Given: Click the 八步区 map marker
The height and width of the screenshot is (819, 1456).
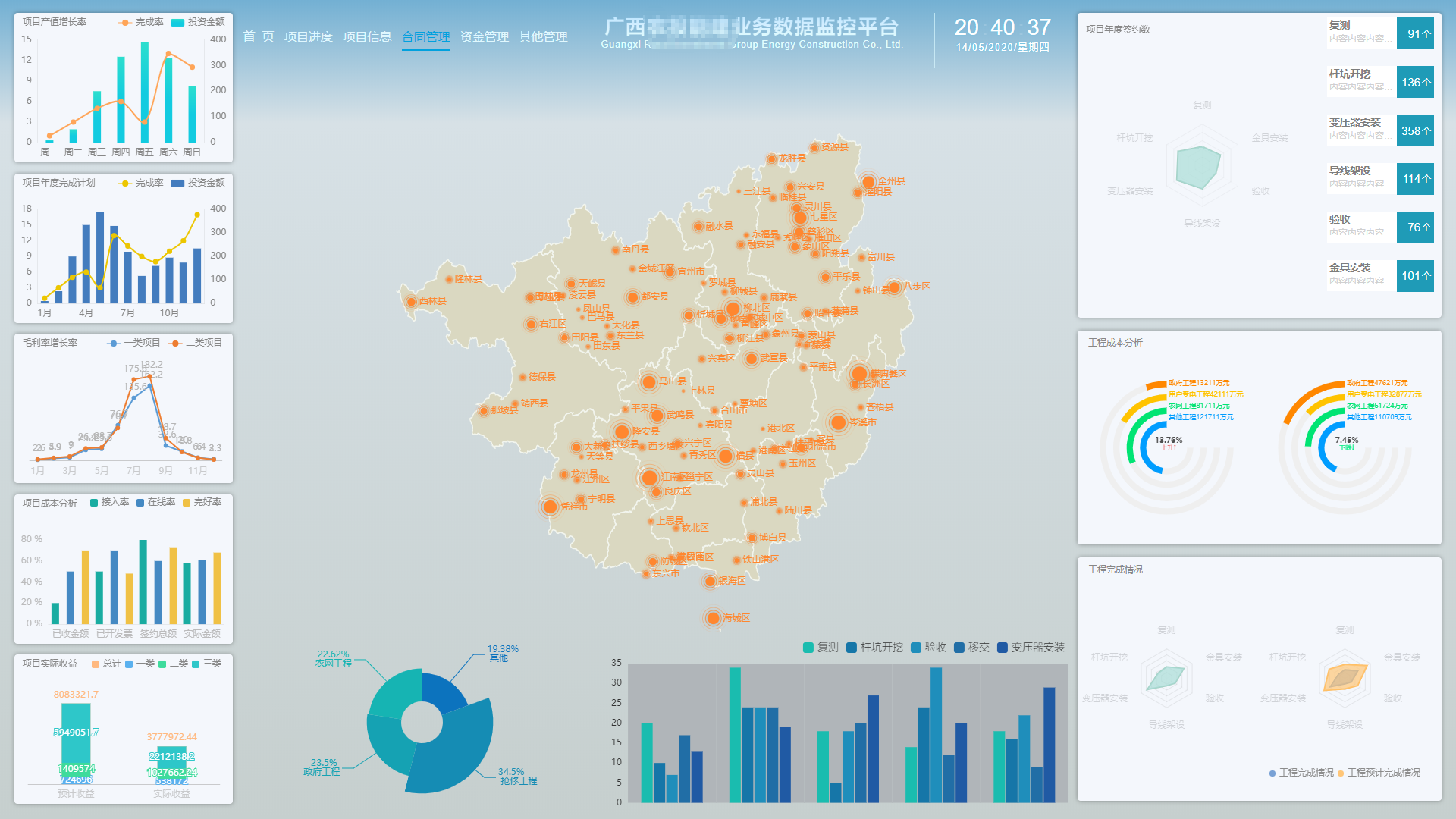Looking at the screenshot, I should point(894,287).
